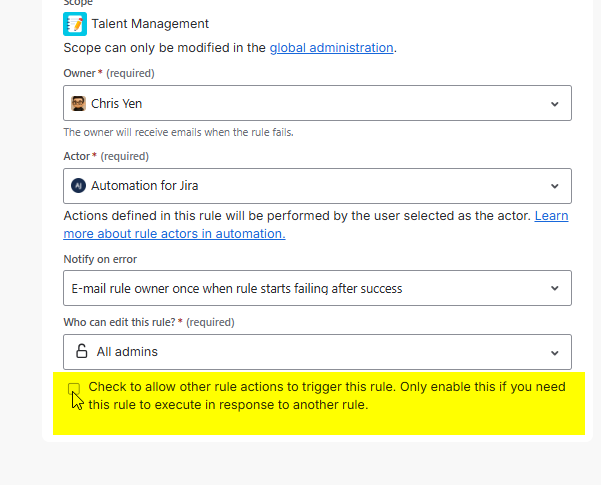This screenshot has height=485, width=601.
Task: Click the Talent Management scope name
Action: pyautogui.click(x=149, y=25)
